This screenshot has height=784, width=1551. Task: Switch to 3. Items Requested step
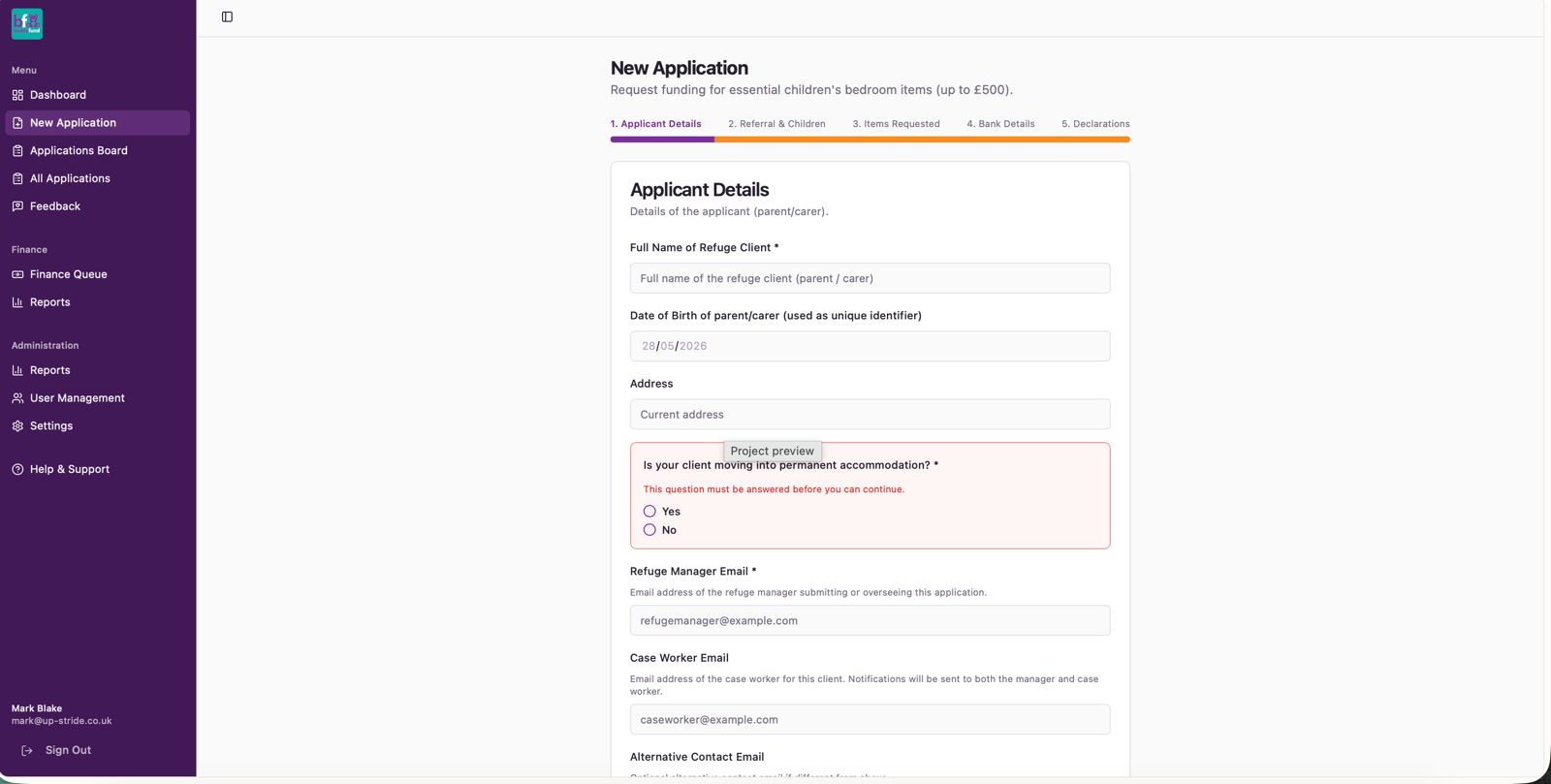click(896, 124)
